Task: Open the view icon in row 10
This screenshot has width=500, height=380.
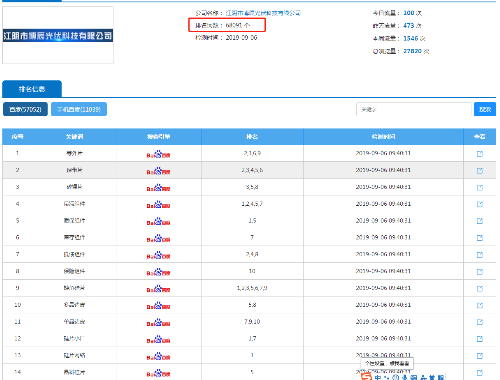Action: 480,305
